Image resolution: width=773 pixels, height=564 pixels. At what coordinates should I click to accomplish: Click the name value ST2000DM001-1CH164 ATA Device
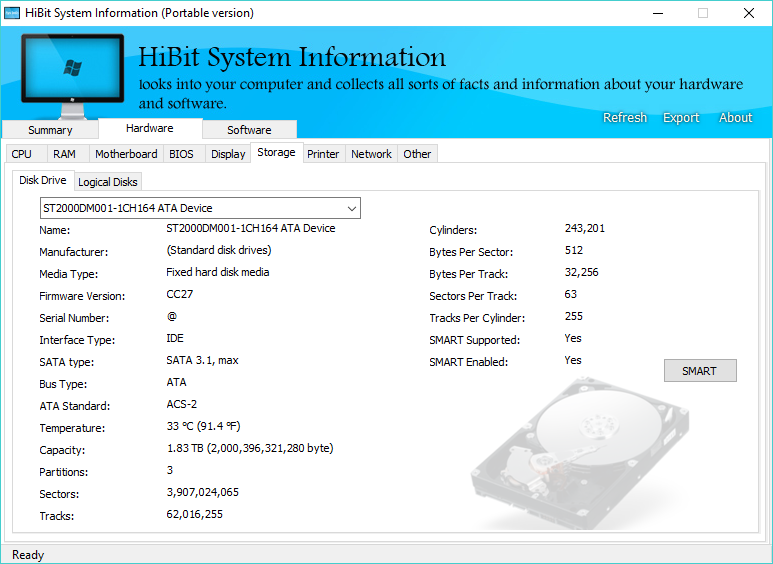coord(251,228)
